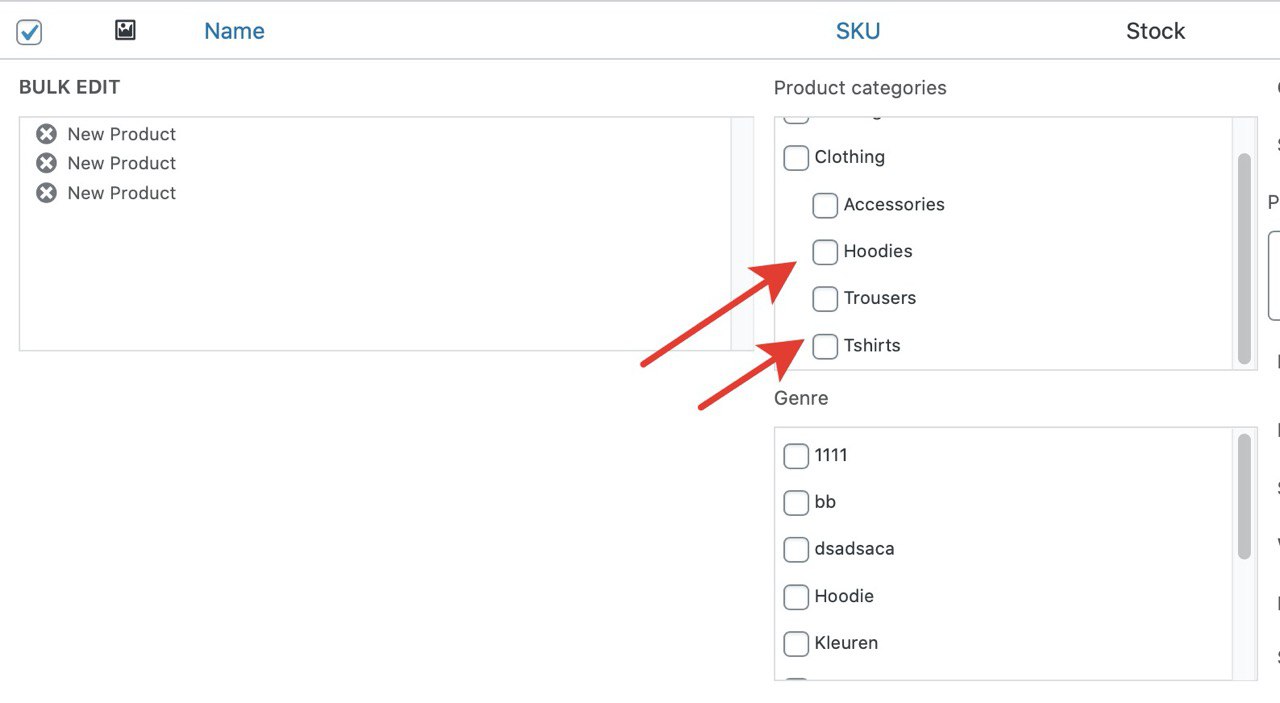This screenshot has height=703, width=1280.
Task: Remove the second New Product entry
Action: point(46,163)
